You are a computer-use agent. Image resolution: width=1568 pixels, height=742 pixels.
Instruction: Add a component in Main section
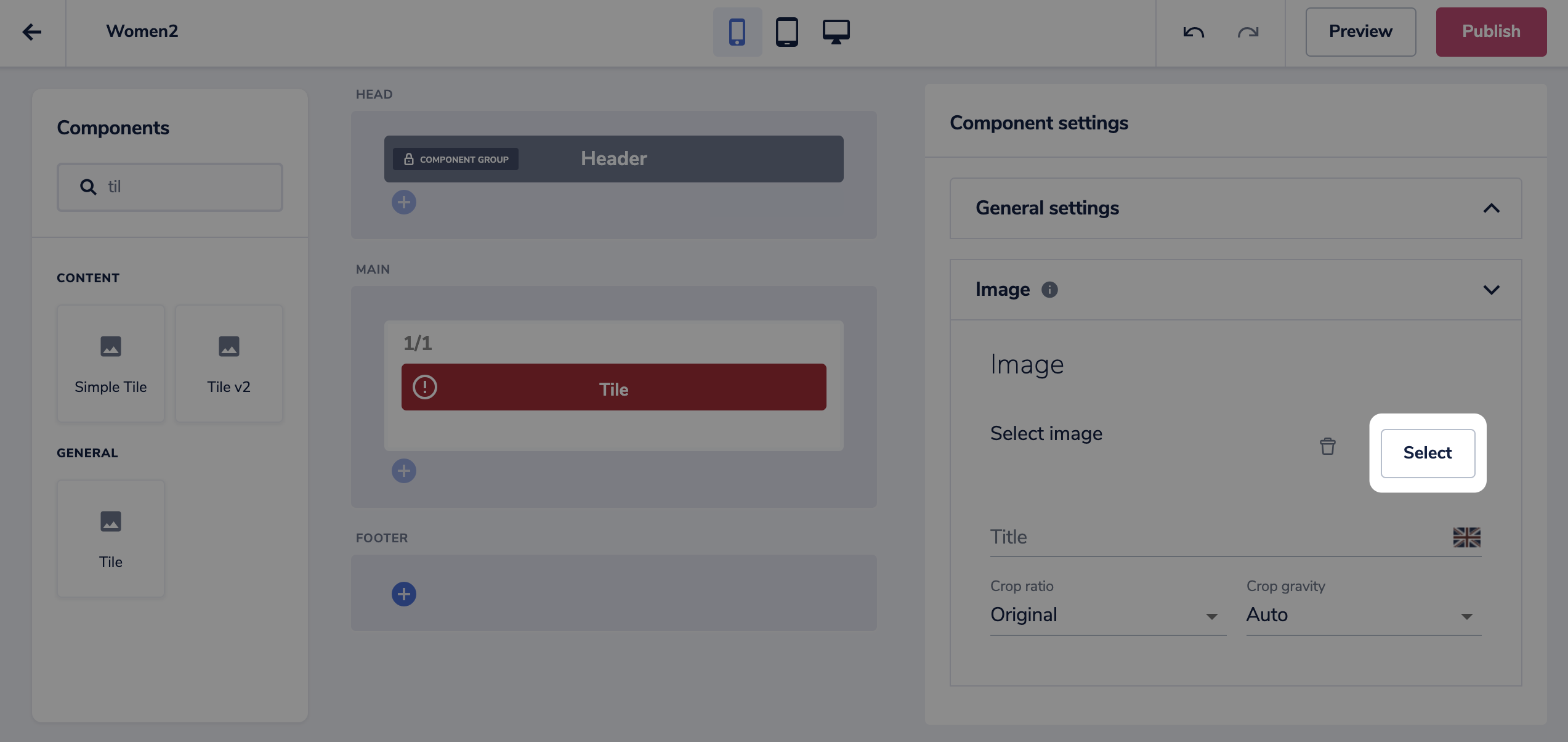pos(404,471)
